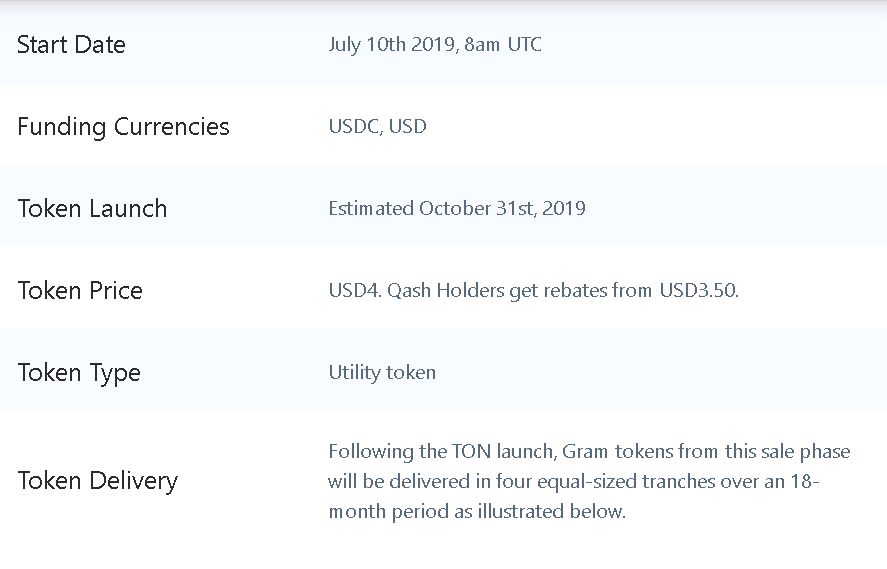Click the USDC, USD value
This screenshot has height=569, width=887.
[377, 126]
